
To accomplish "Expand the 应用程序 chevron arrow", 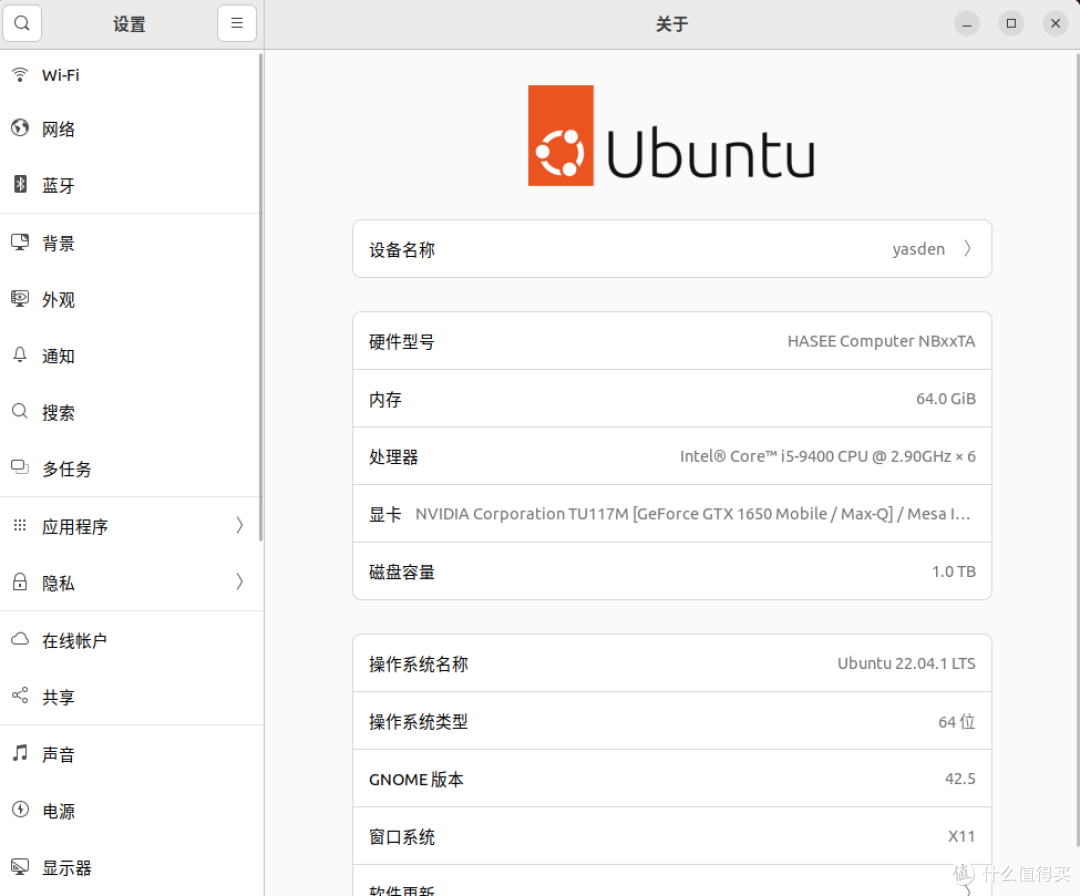I will (x=239, y=525).
